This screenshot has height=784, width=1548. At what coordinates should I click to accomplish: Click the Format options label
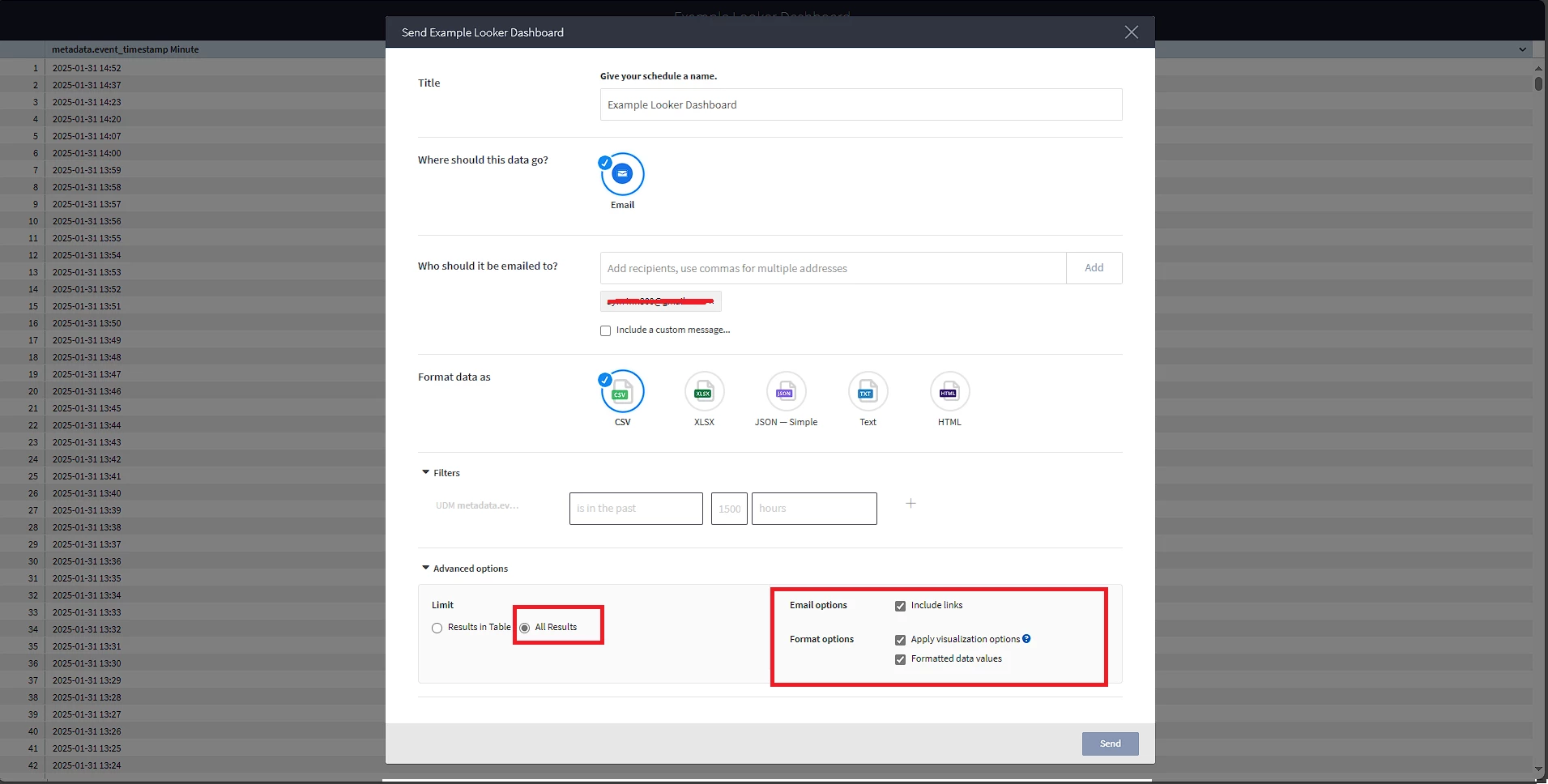coord(821,639)
